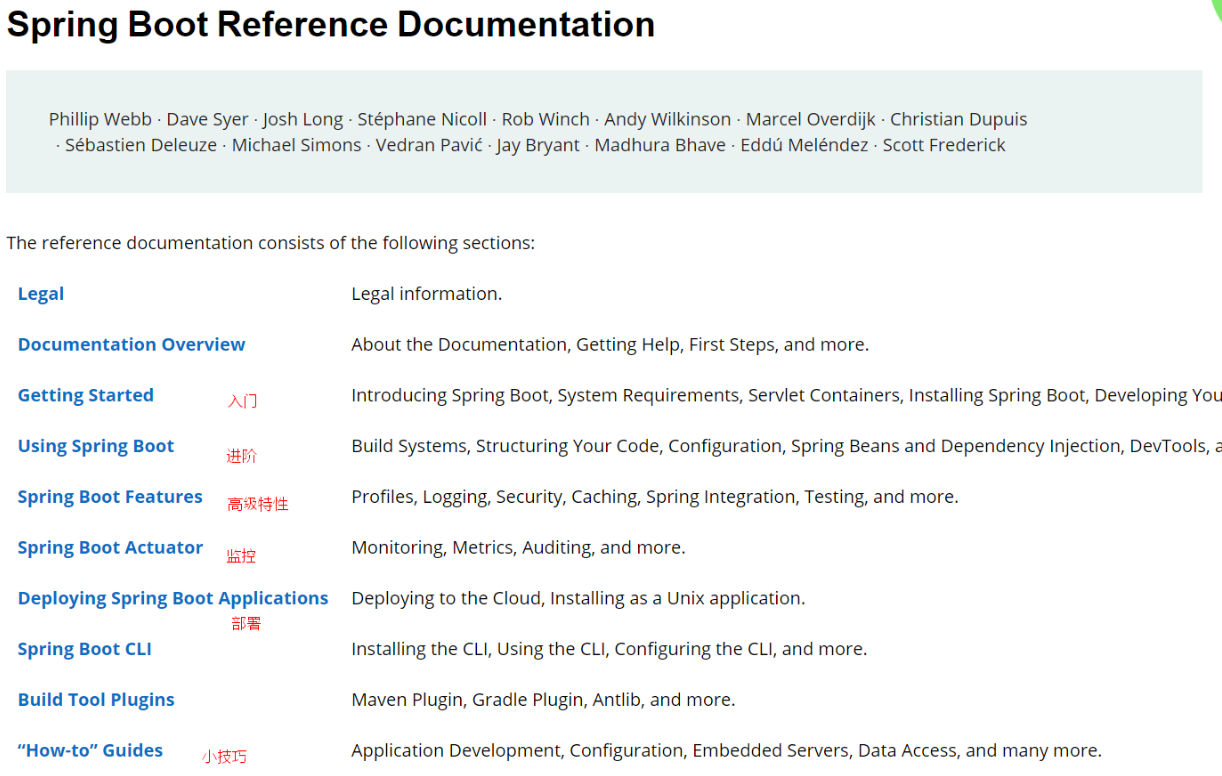Click the description "Monitoring, Metrics, Auditing, and more."

(518, 548)
